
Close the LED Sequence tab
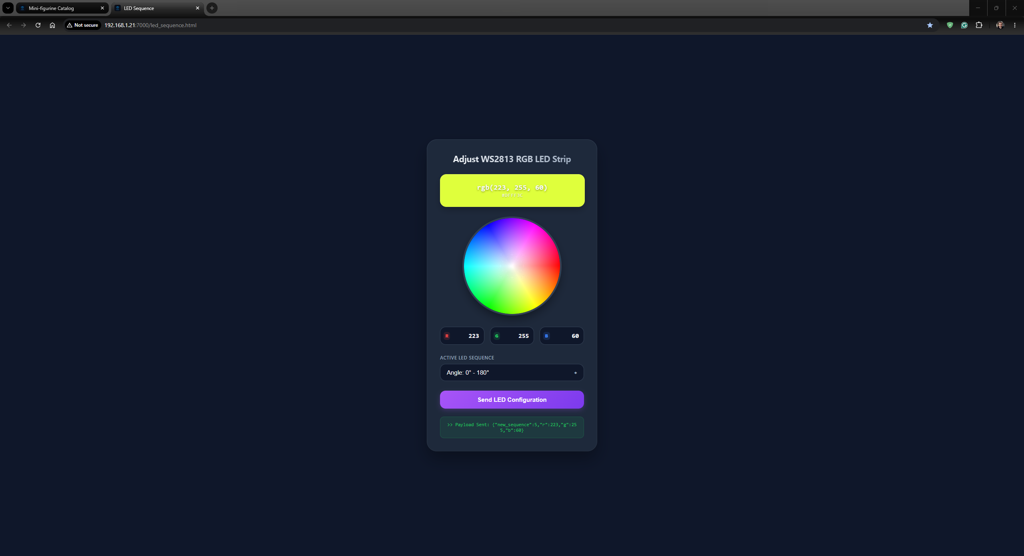coord(197,8)
